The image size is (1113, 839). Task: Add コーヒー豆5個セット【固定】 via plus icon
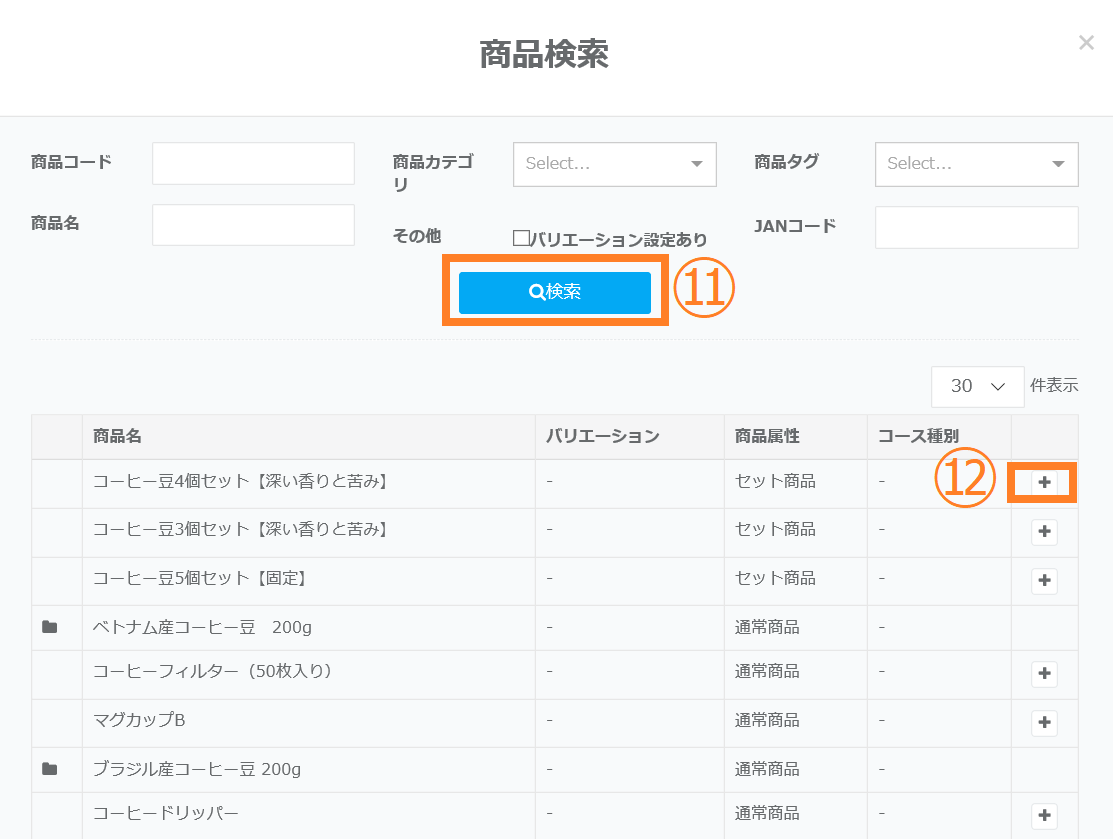coord(1044,581)
